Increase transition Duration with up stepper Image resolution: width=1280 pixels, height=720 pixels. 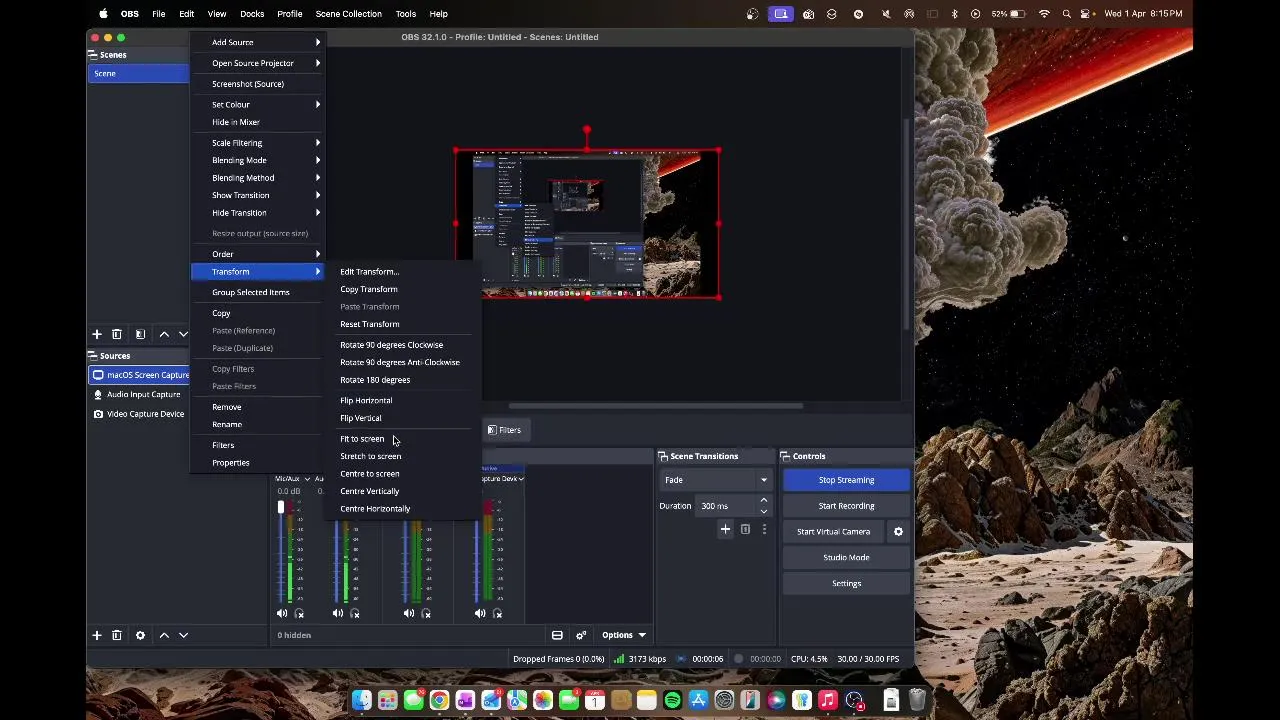click(x=764, y=501)
